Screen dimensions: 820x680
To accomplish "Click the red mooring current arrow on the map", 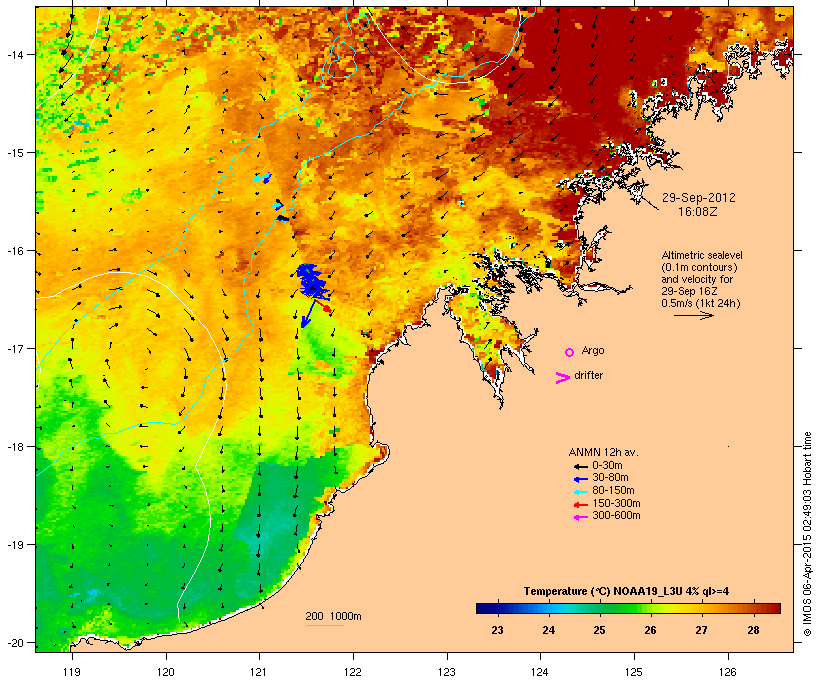I will [x=325, y=307].
